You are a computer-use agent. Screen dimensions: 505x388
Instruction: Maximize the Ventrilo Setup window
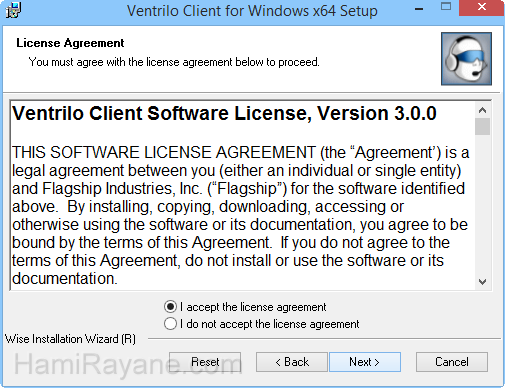pyautogui.click(x=446, y=7)
